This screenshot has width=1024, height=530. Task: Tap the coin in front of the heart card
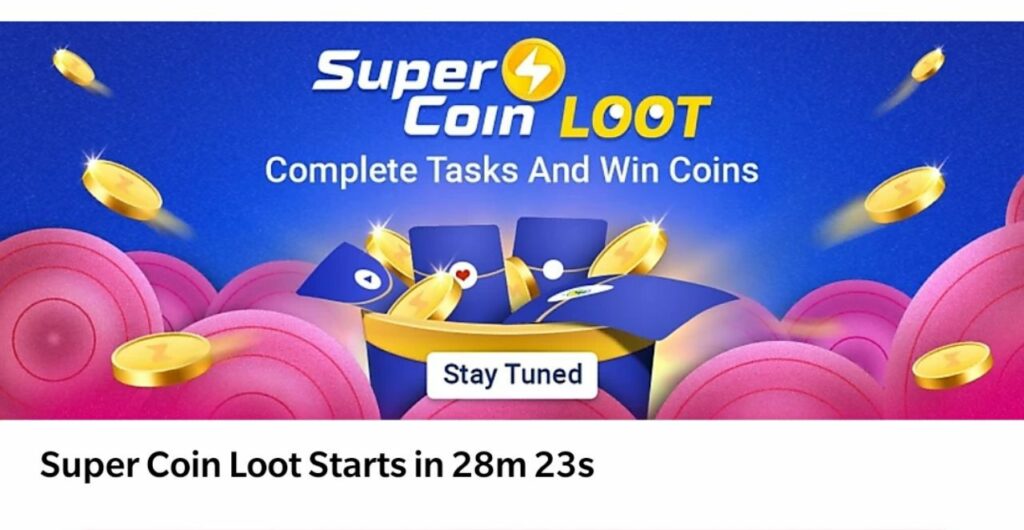tap(424, 297)
